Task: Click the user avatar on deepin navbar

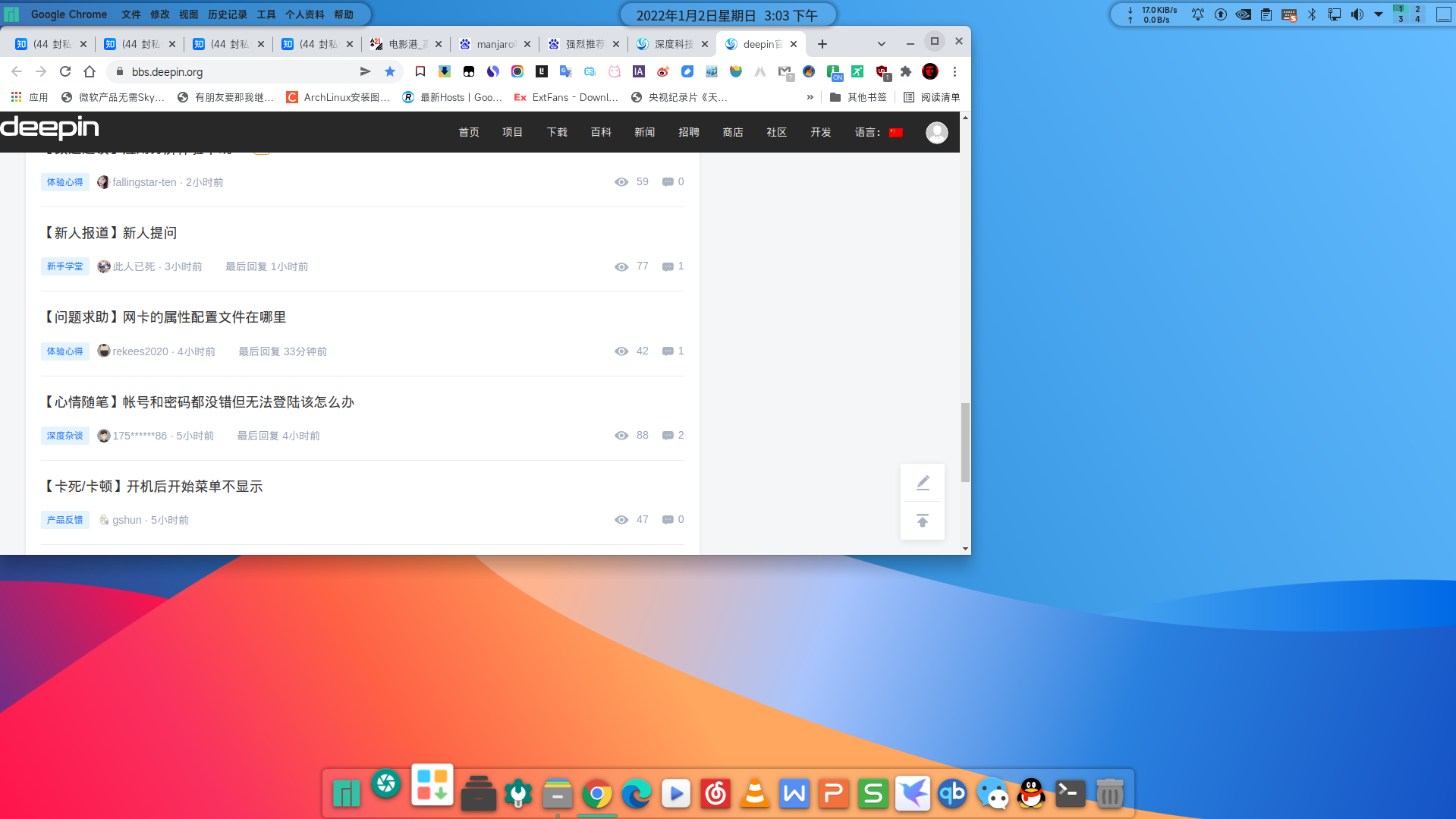Action: pyautogui.click(x=937, y=133)
